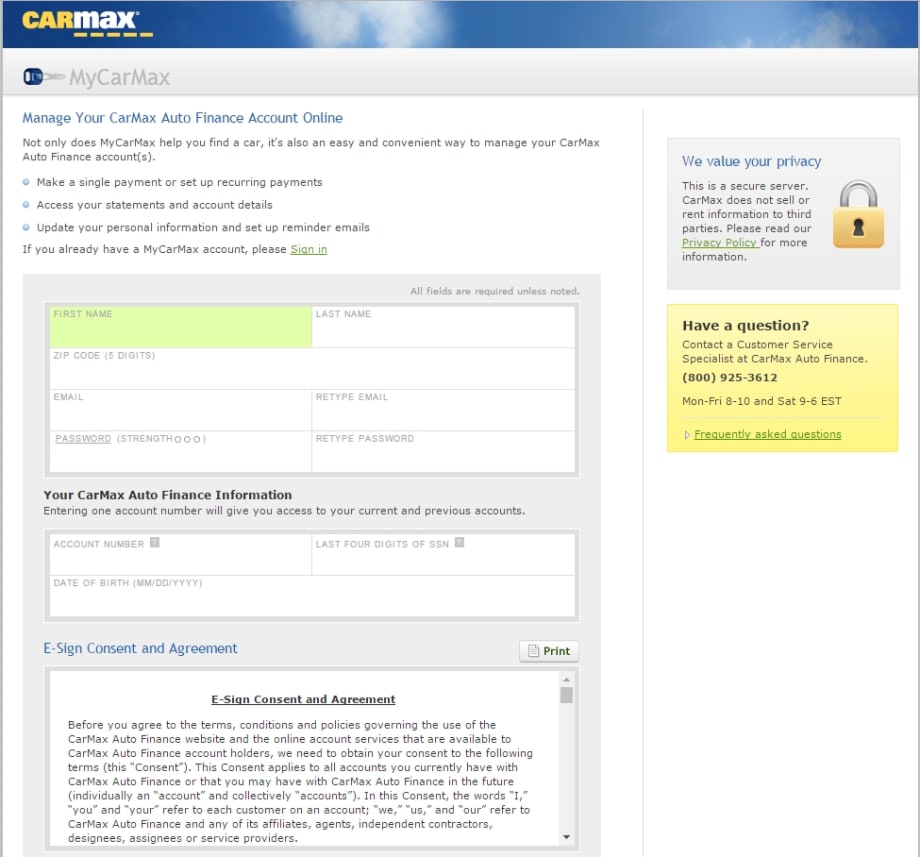The image size is (920, 857).
Task: Open the Last Four Digits of SSN help icon
Action: pos(459,543)
